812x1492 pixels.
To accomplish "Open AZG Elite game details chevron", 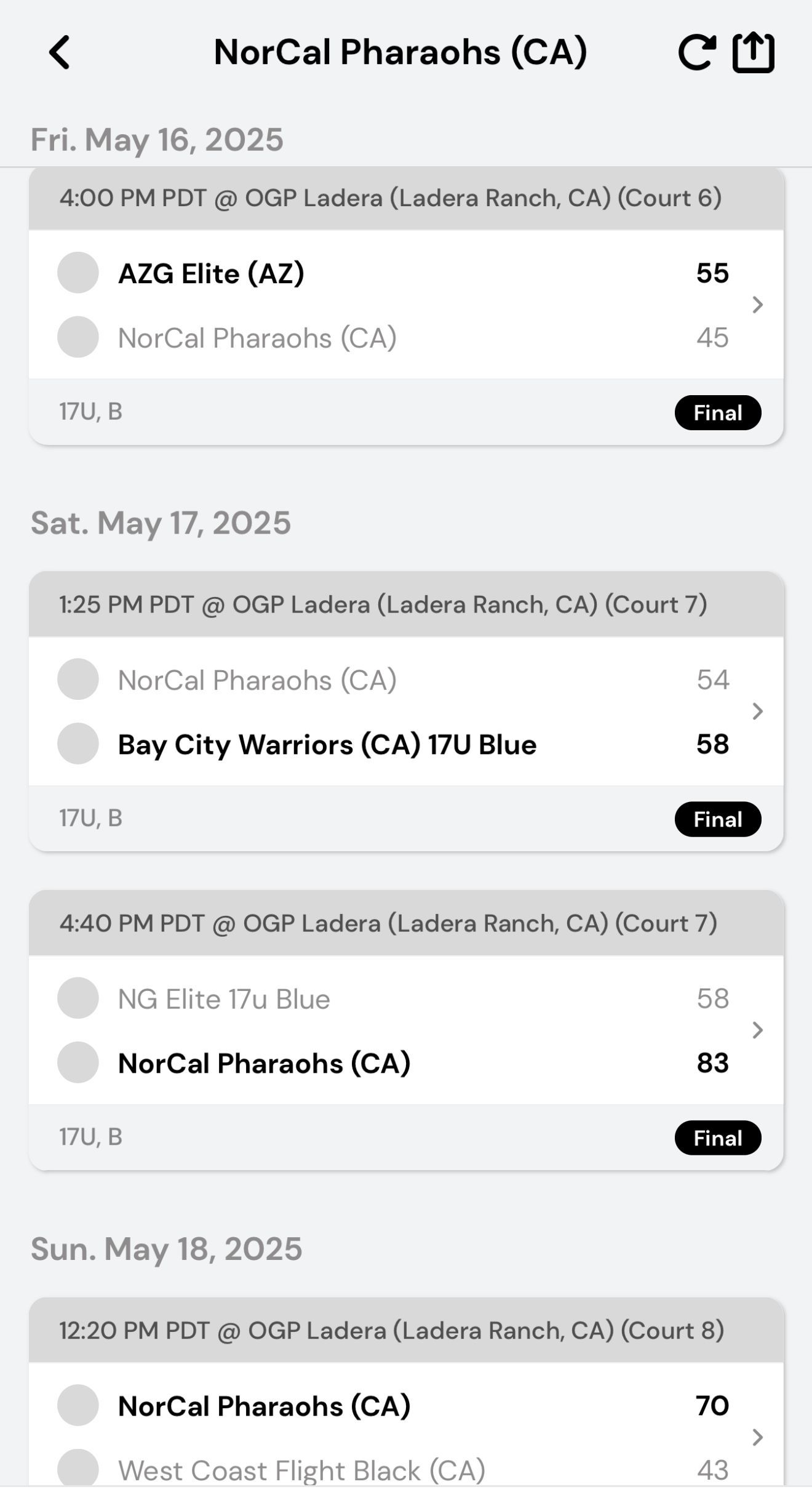I will point(758,305).
